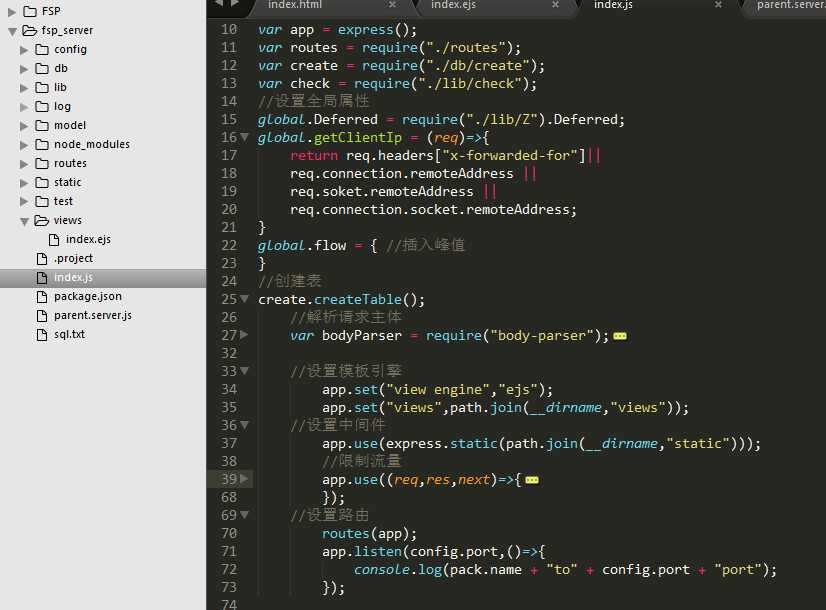Collapse the views folder arrow
Image resolution: width=826 pixels, height=610 pixels.
[24, 222]
